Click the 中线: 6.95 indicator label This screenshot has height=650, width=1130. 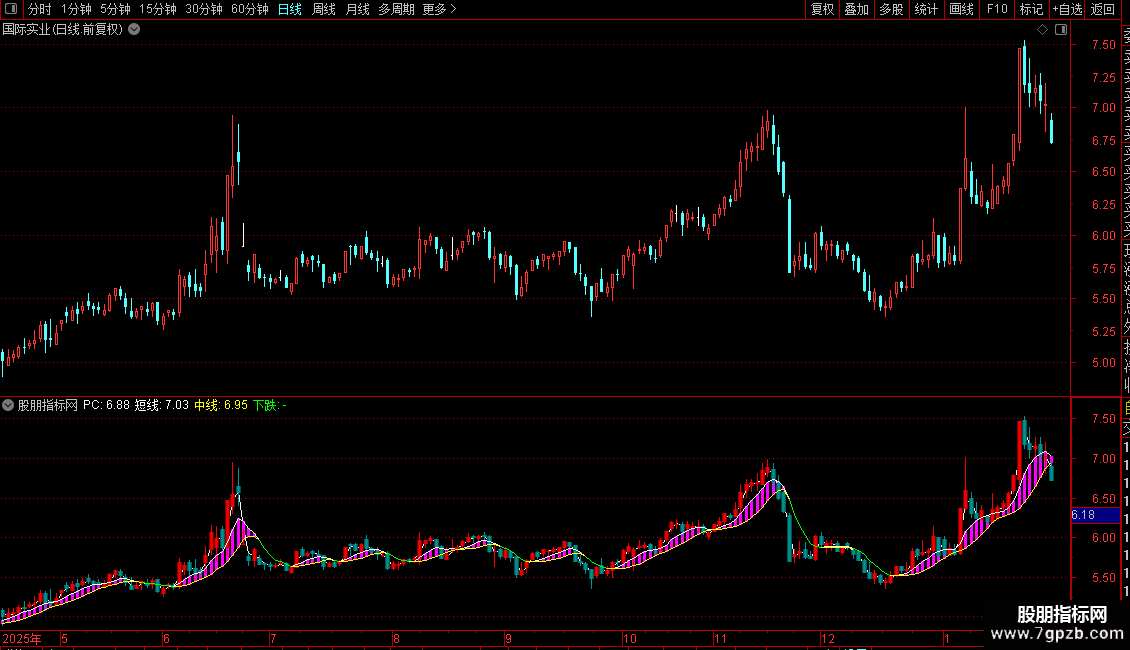tap(221, 406)
